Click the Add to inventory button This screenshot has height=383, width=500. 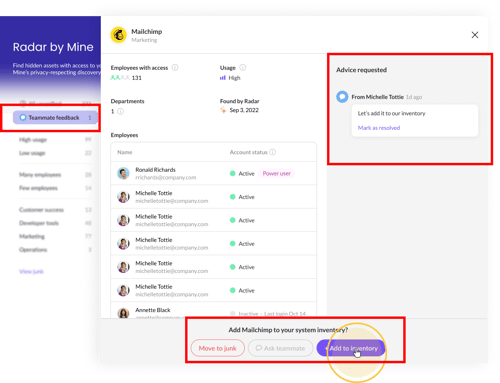pos(351,348)
